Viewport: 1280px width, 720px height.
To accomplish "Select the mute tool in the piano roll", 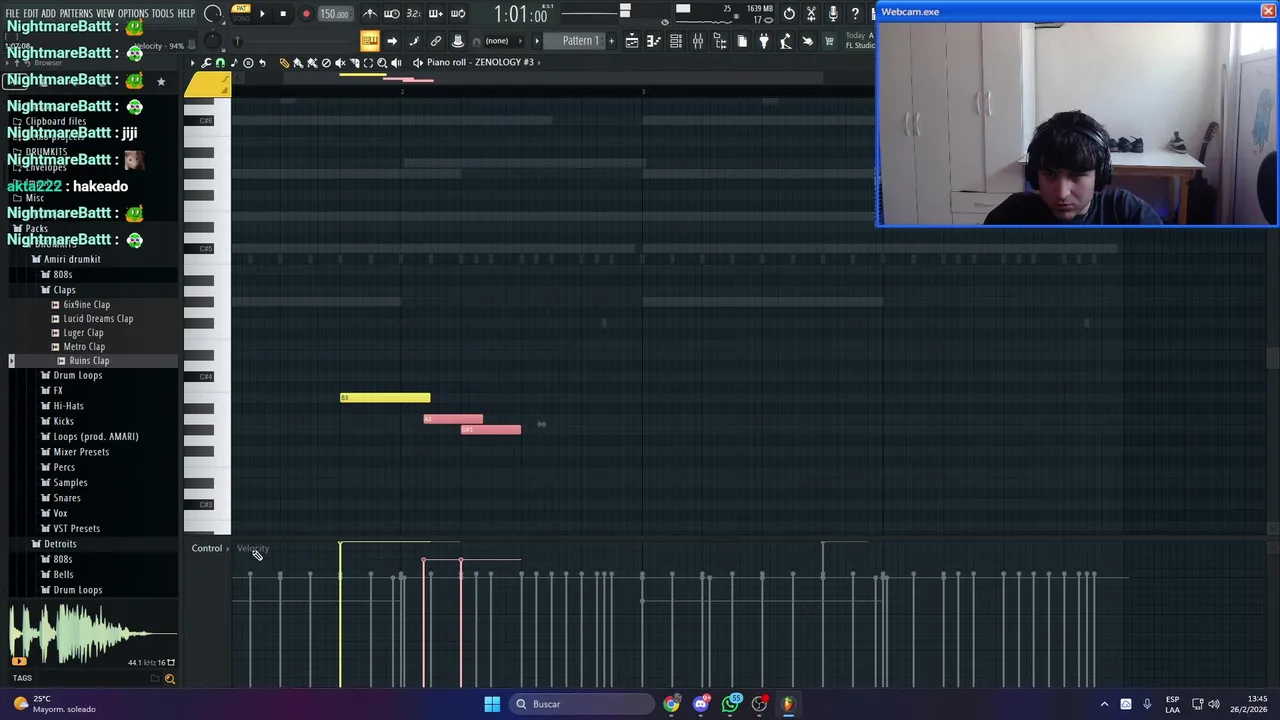I will point(340,63).
